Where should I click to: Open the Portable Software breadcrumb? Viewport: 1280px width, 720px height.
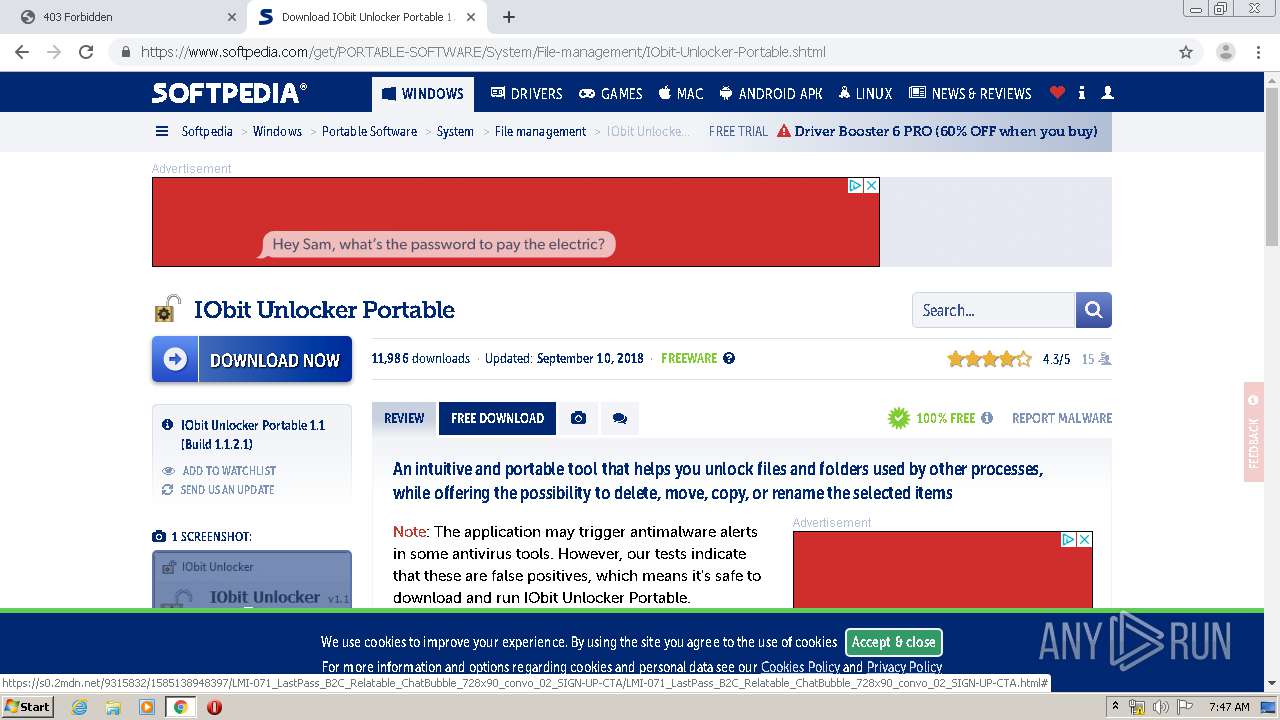point(369,131)
